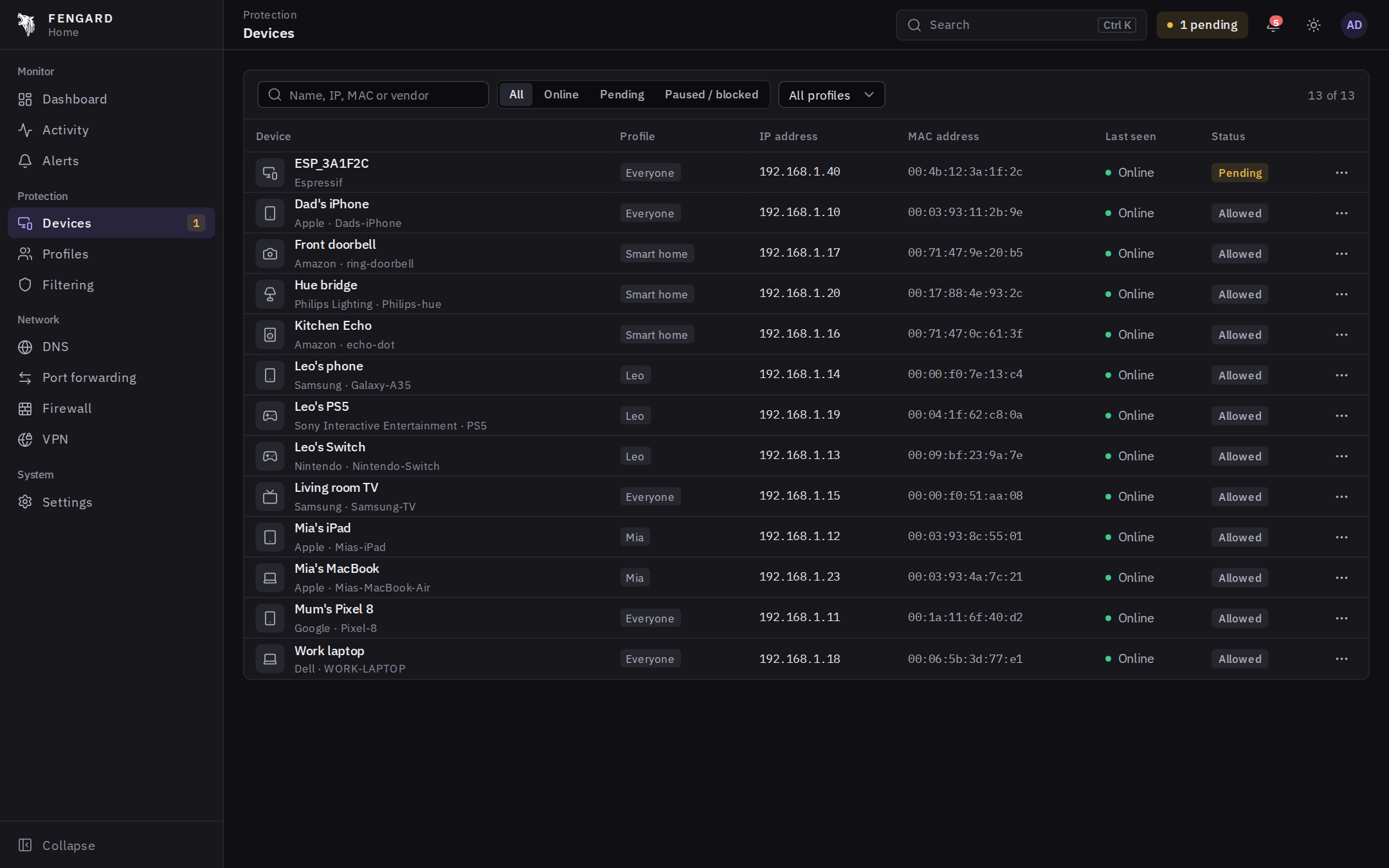This screenshot has height=868, width=1389.
Task: Click the Pending status badge for ESP_3A1F2C
Action: point(1240,172)
